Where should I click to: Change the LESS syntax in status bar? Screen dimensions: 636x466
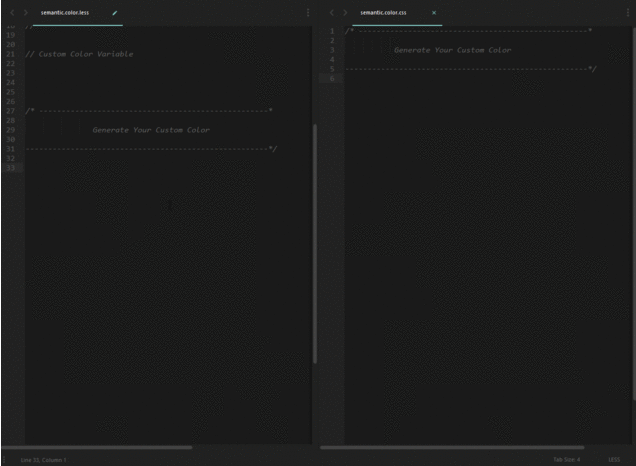(x=614, y=459)
